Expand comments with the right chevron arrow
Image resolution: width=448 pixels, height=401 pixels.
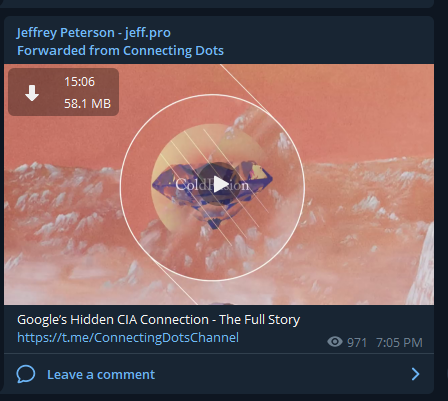(x=415, y=374)
